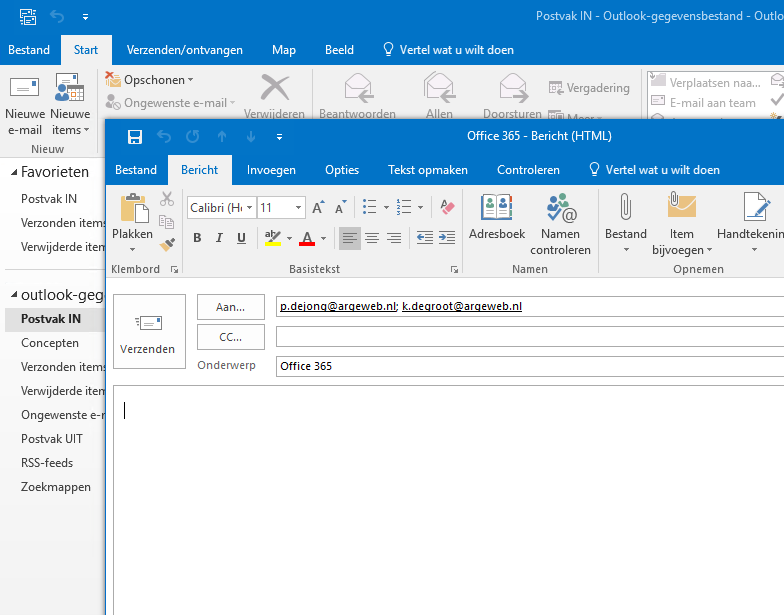Image resolution: width=784 pixels, height=615 pixels.
Task: Apply yellow text highlight color
Action: click(272, 238)
